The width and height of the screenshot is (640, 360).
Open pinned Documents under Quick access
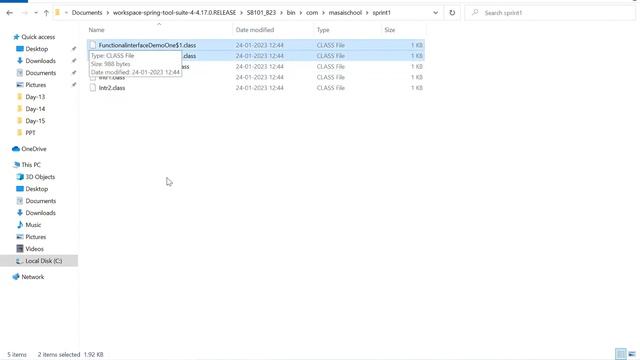40,73
